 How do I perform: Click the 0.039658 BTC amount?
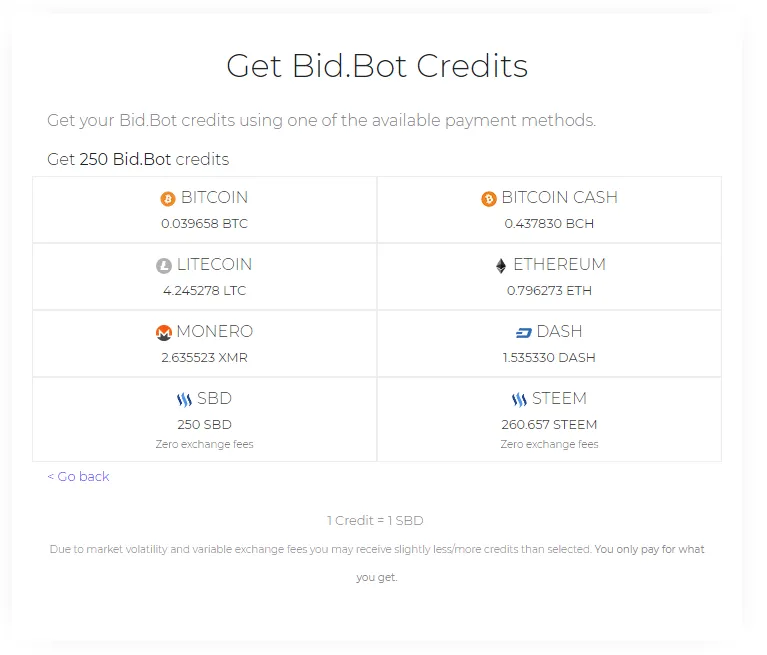click(x=204, y=224)
